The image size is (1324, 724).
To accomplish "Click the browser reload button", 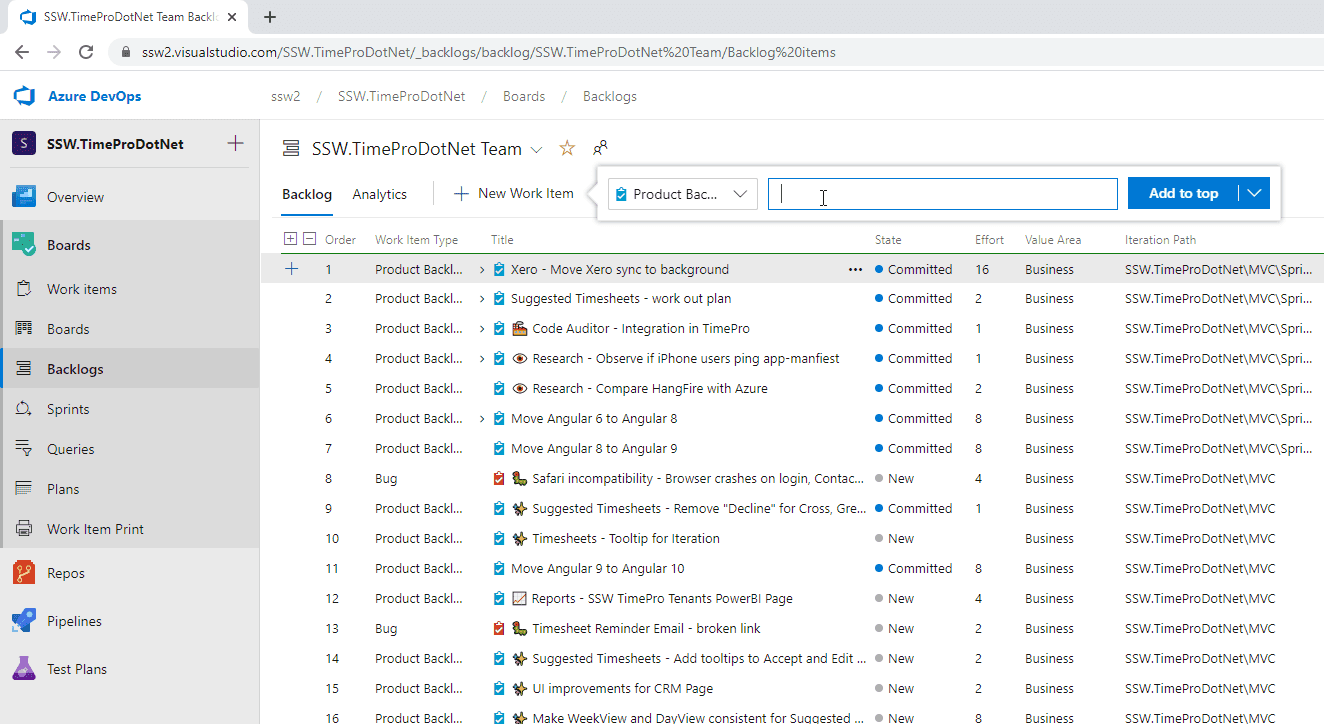I will point(86,52).
